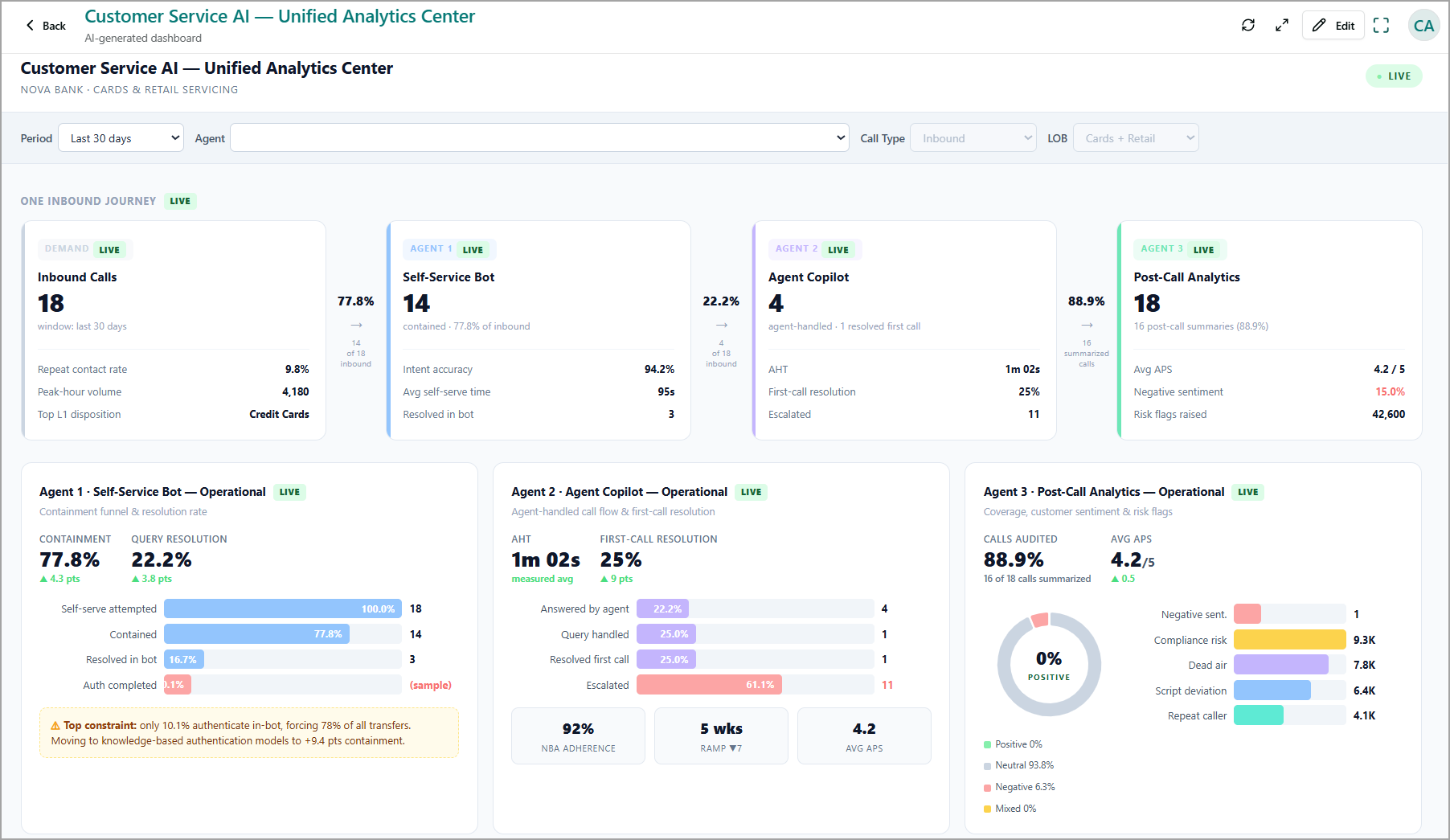Click the Inbound Calls card title

(x=77, y=277)
